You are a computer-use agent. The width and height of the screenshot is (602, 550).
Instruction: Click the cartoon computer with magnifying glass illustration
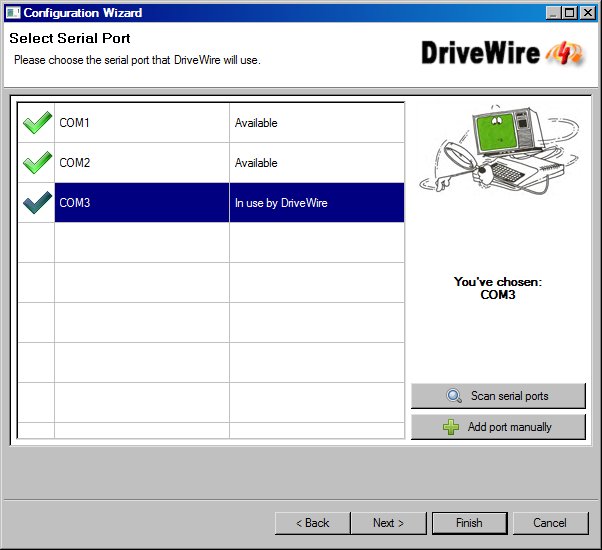[x=499, y=149]
